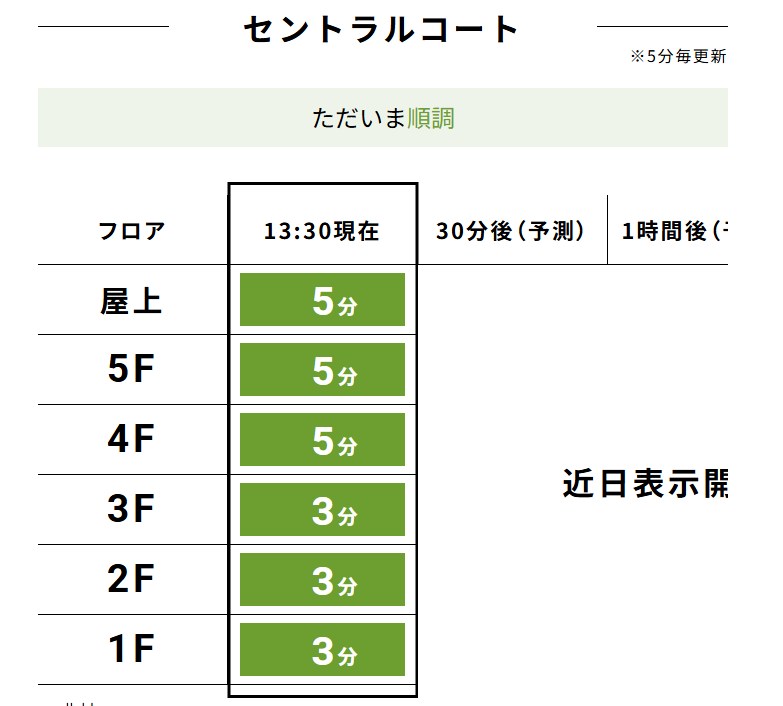Select the 2F floor row label

coord(132,580)
